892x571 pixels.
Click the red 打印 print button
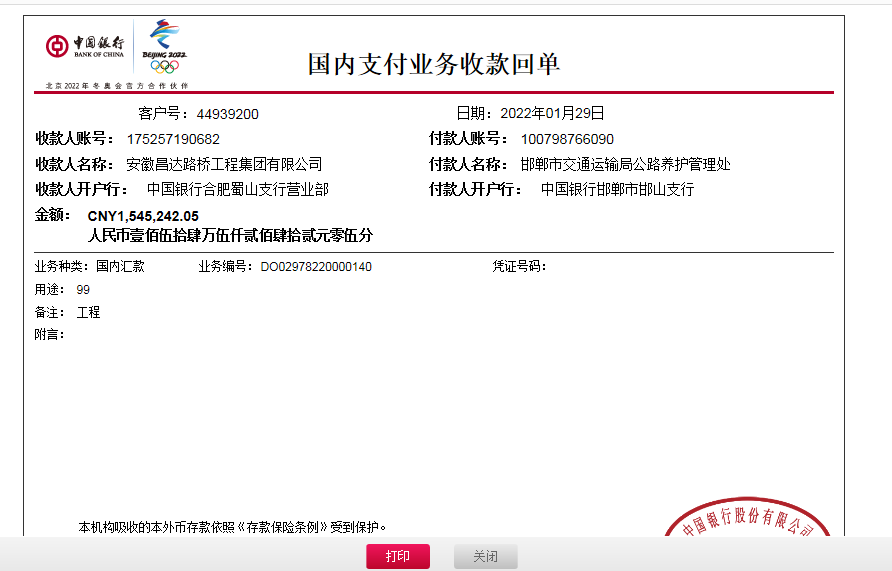[x=397, y=557]
